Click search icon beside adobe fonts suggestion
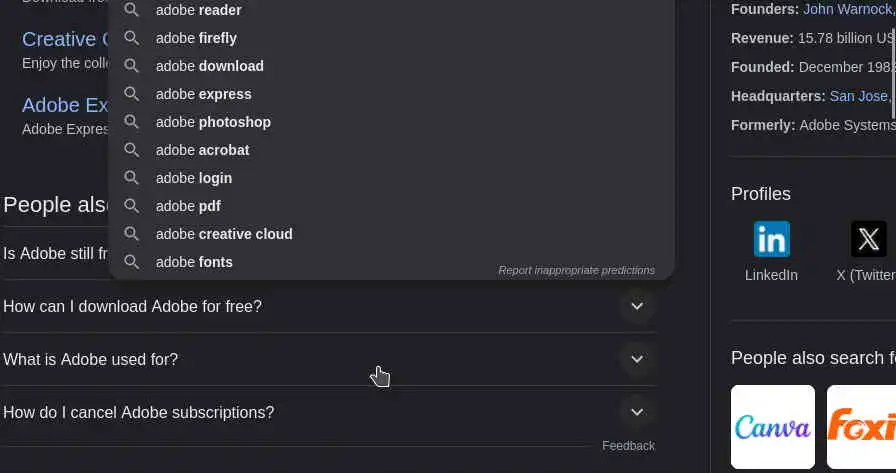 click(131, 262)
